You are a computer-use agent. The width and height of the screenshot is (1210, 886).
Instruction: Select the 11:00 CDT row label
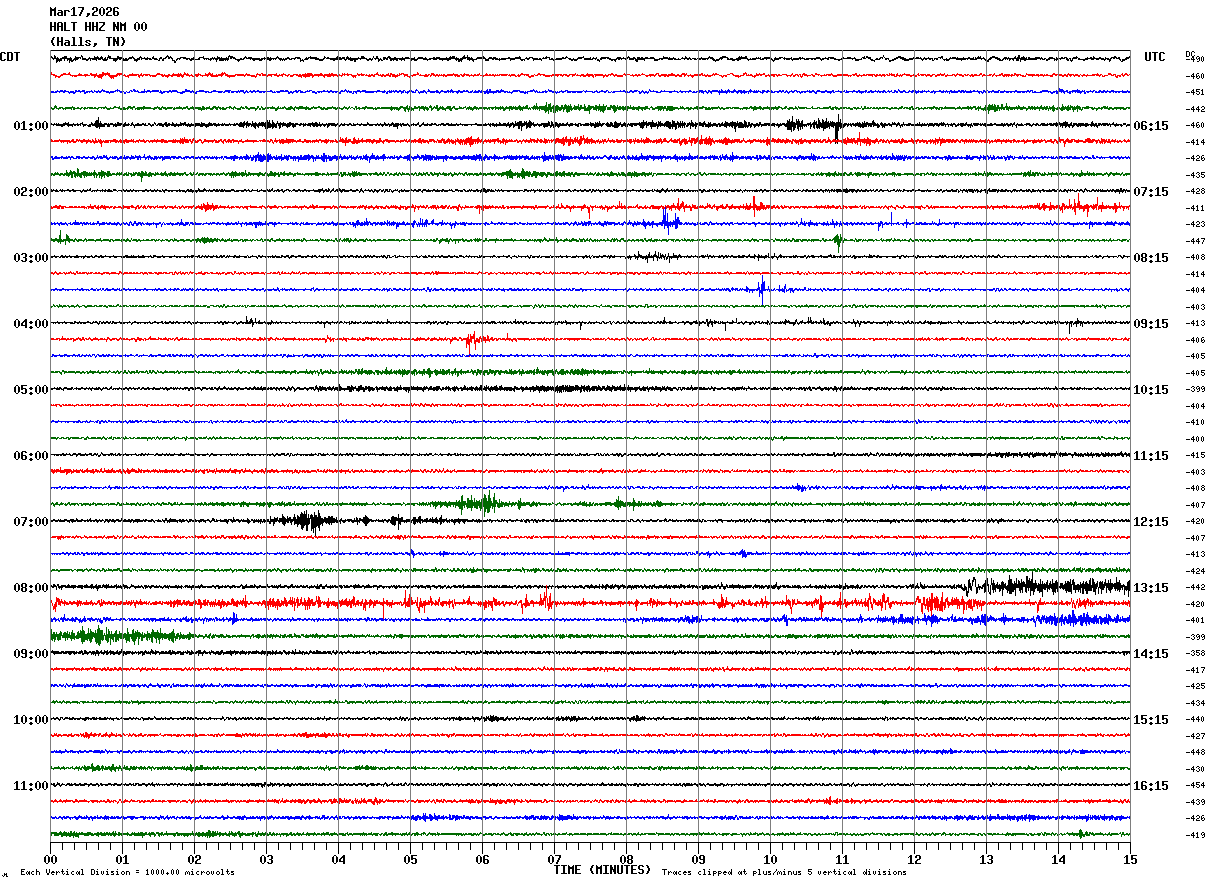[x=30, y=785]
